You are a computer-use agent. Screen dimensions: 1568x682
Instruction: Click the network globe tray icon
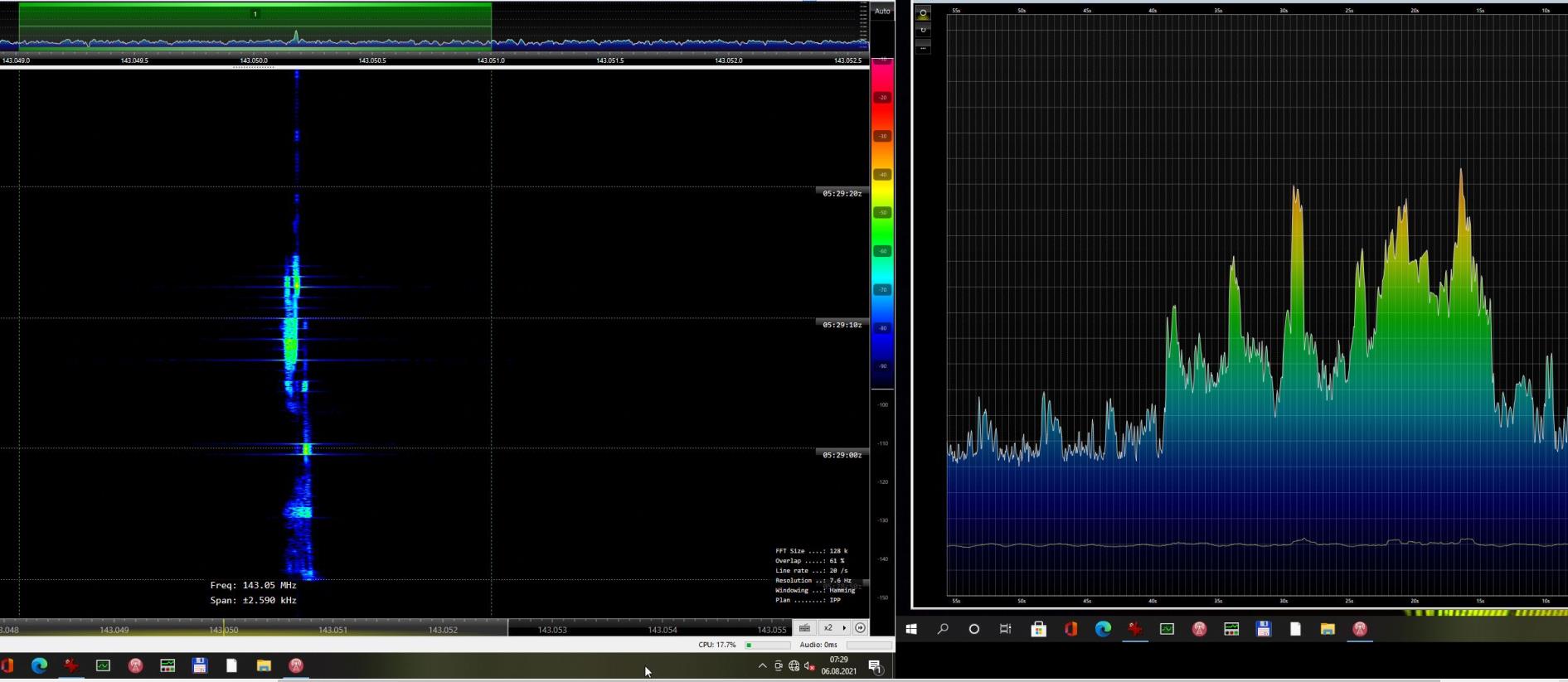click(794, 665)
